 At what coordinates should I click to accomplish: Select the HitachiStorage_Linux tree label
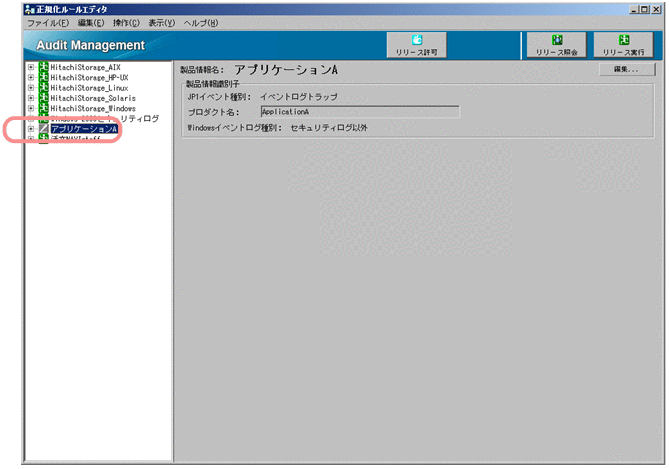pos(89,87)
